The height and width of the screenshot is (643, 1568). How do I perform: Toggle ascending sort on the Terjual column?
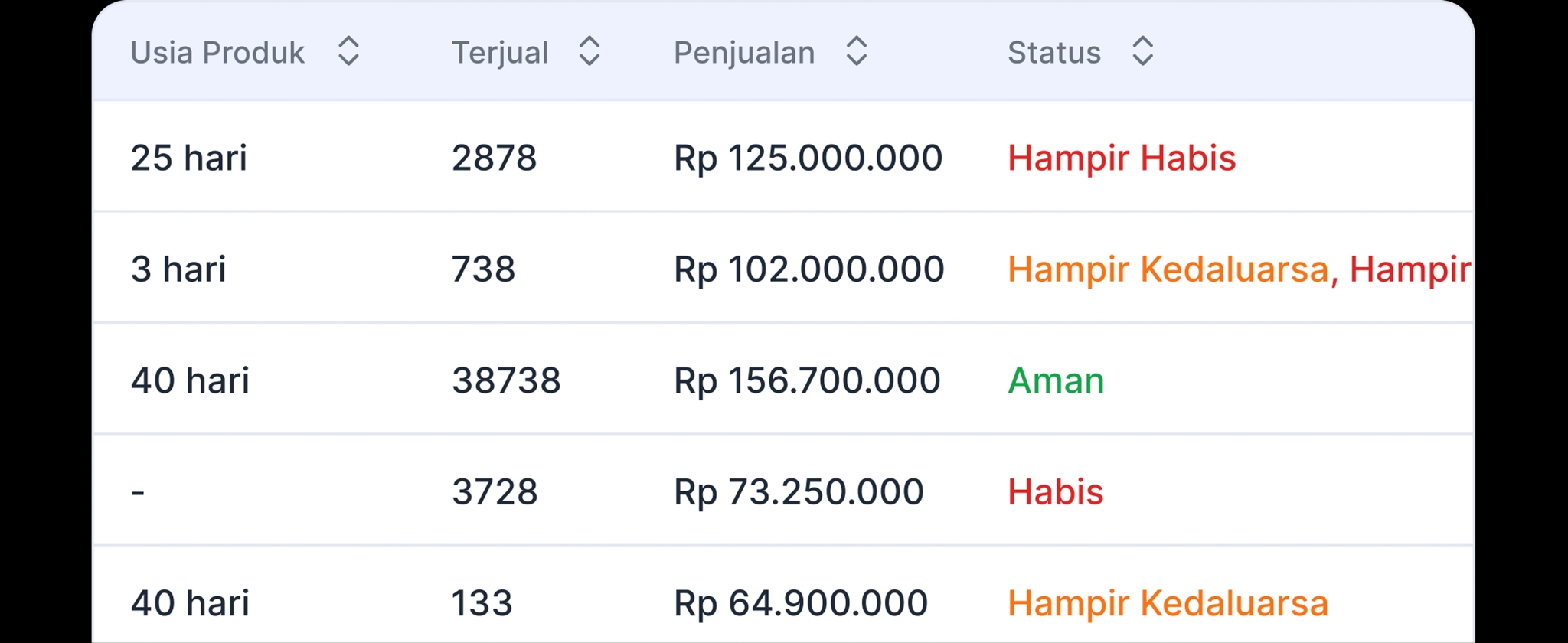coord(589,42)
